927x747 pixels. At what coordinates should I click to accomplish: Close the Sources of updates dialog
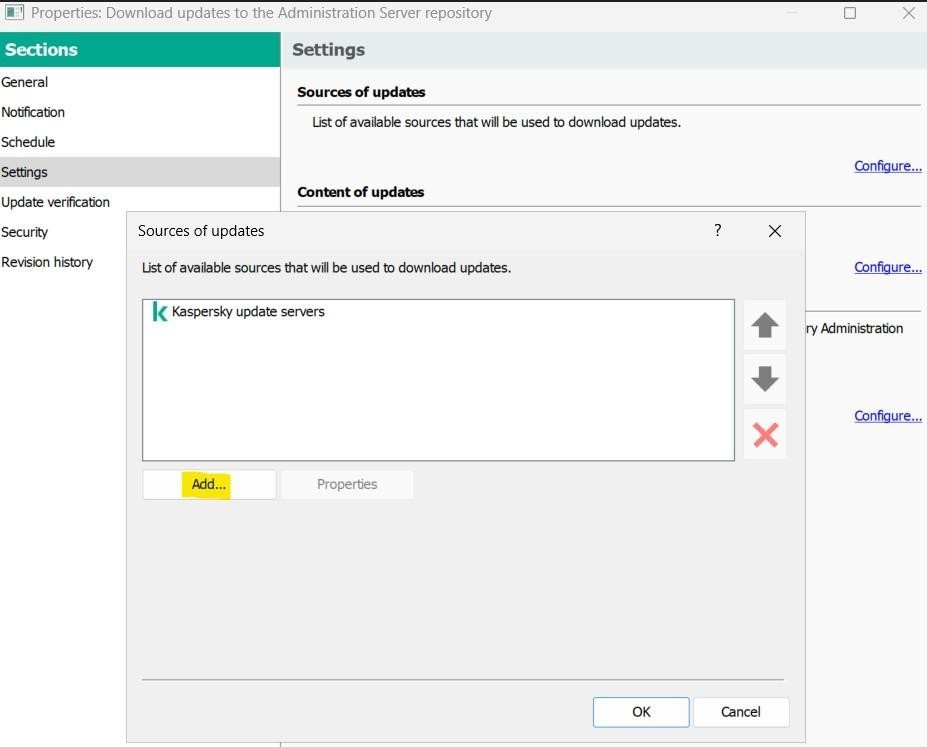click(774, 231)
